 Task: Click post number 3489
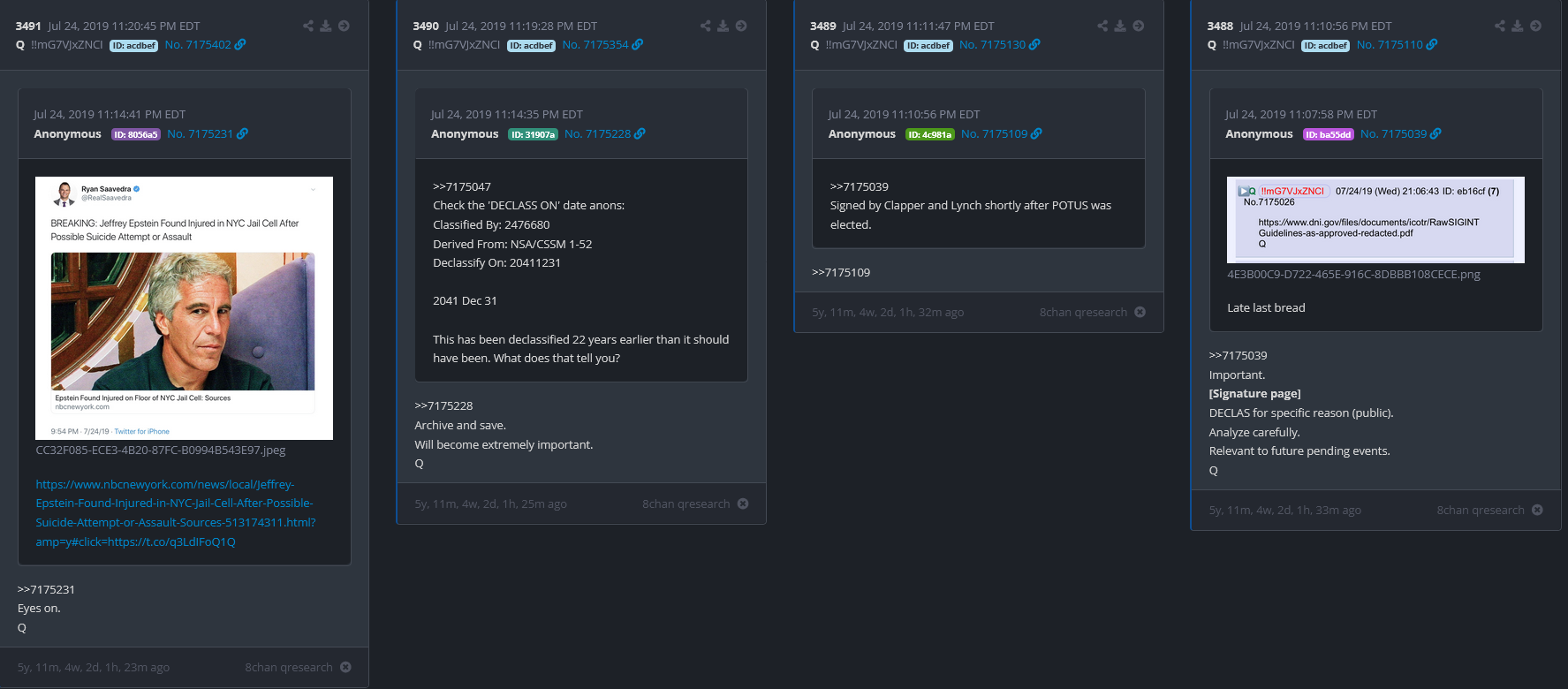point(822,26)
